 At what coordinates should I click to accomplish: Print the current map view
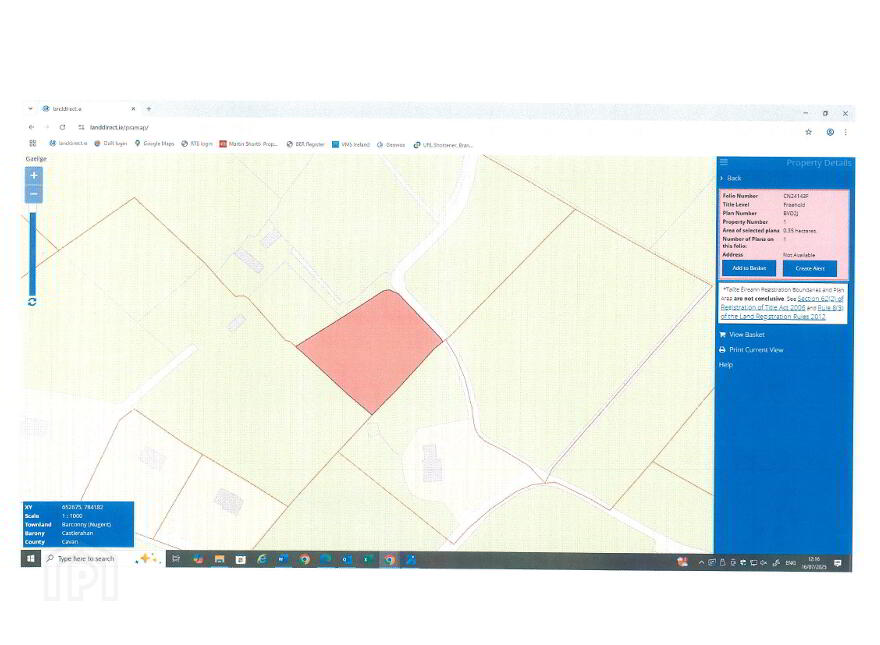(751, 350)
